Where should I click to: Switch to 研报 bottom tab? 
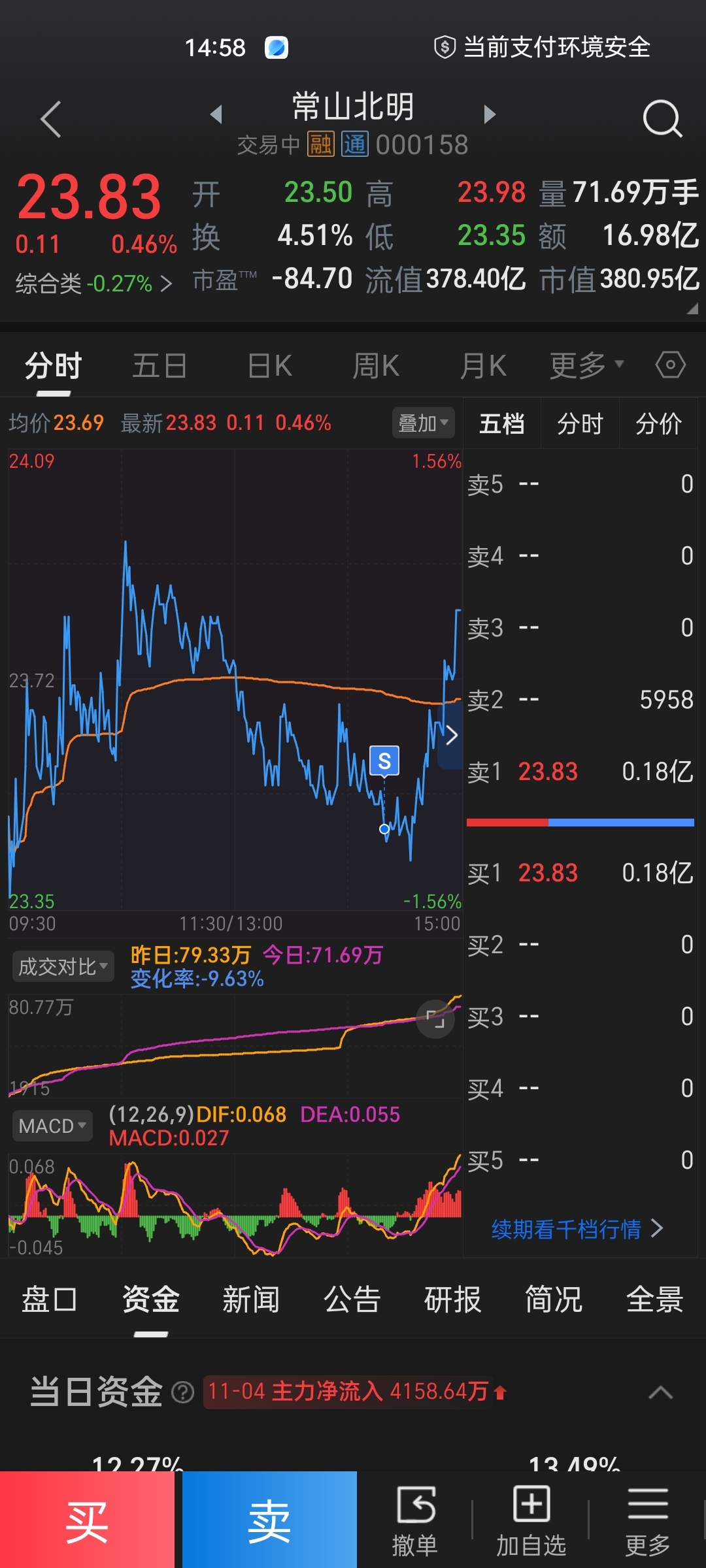(x=453, y=1299)
